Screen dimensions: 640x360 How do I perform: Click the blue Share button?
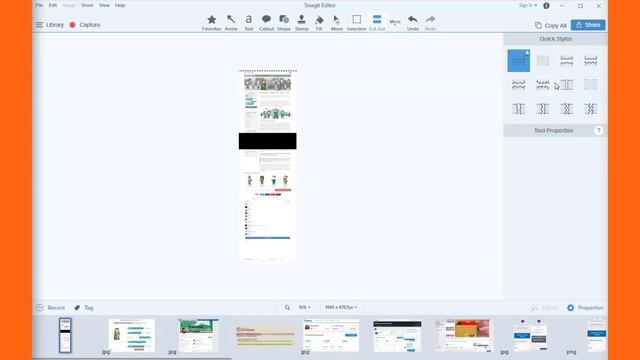[x=588, y=25]
